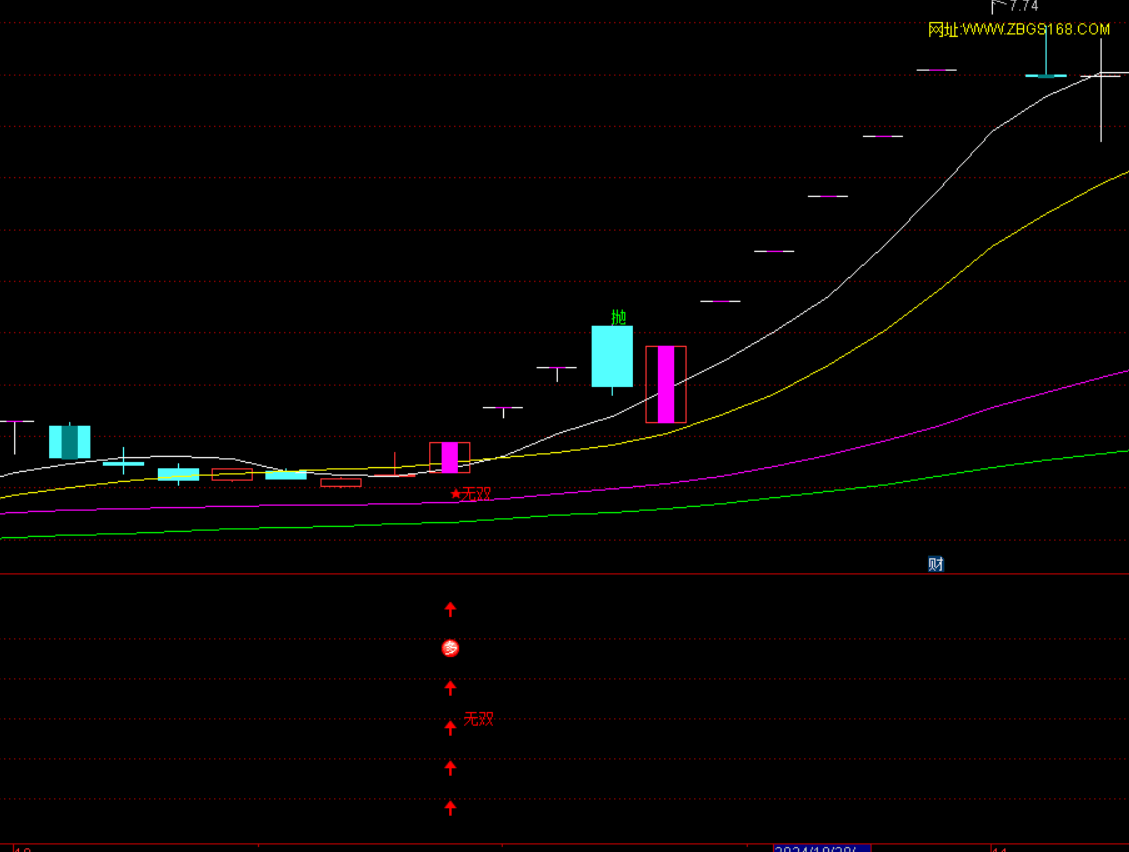Select the topmost red up arrow signal
Viewport: 1129px width, 852px height.
pyautogui.click(x=450, y=608)
